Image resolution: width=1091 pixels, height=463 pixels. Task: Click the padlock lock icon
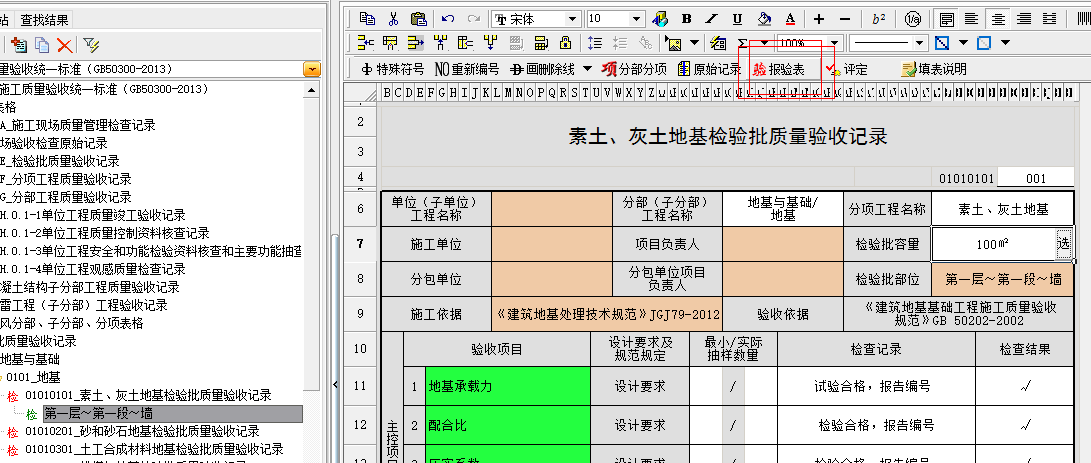click(565, 43)
